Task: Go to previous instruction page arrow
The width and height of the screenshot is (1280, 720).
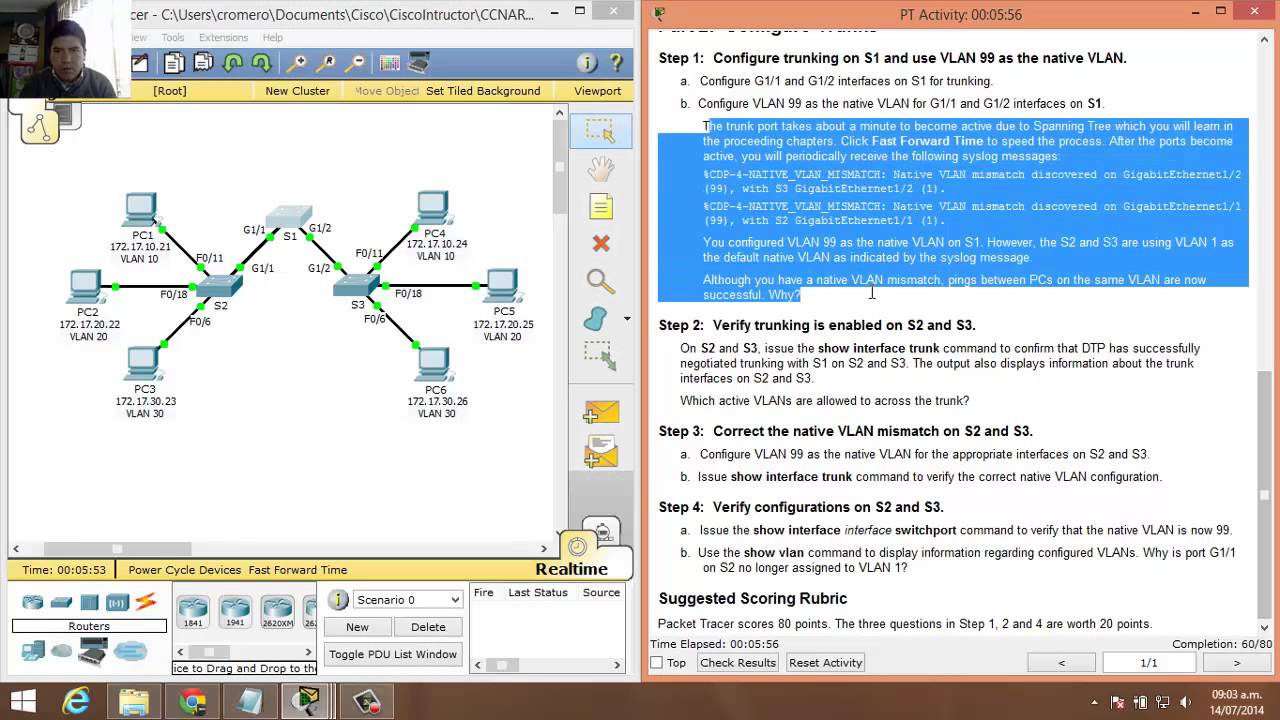Action: tap(1061, 663)
